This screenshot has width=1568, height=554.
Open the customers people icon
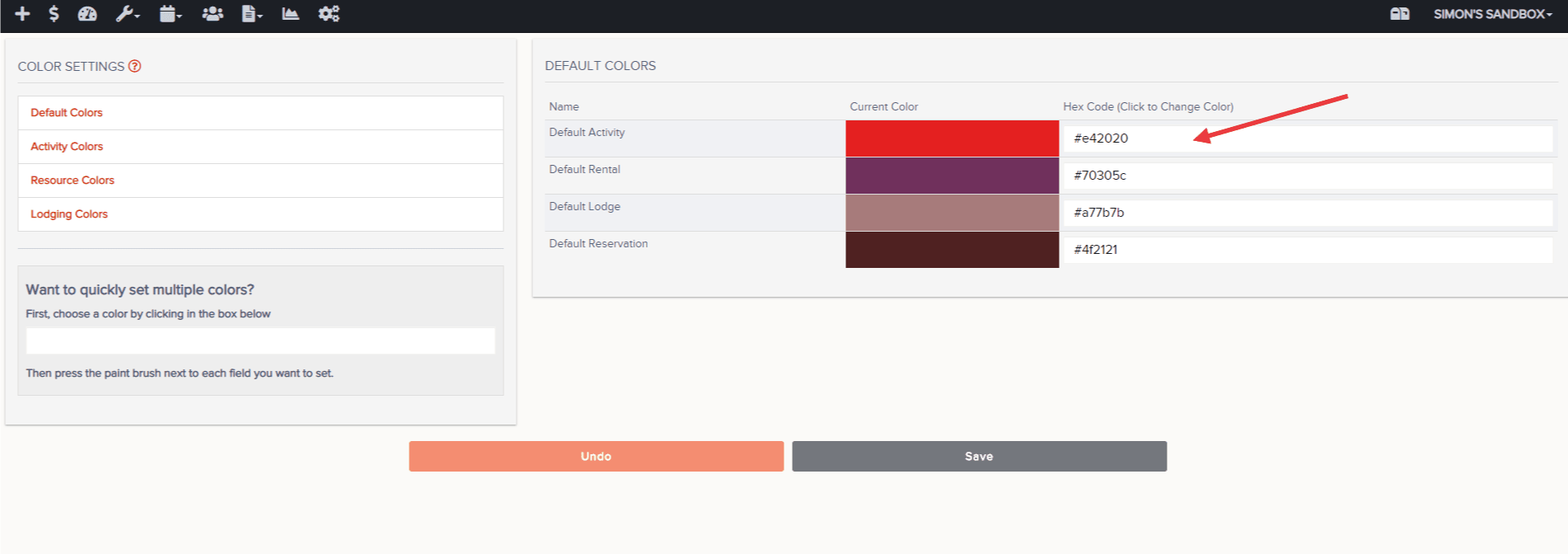(x=213, y=13)
